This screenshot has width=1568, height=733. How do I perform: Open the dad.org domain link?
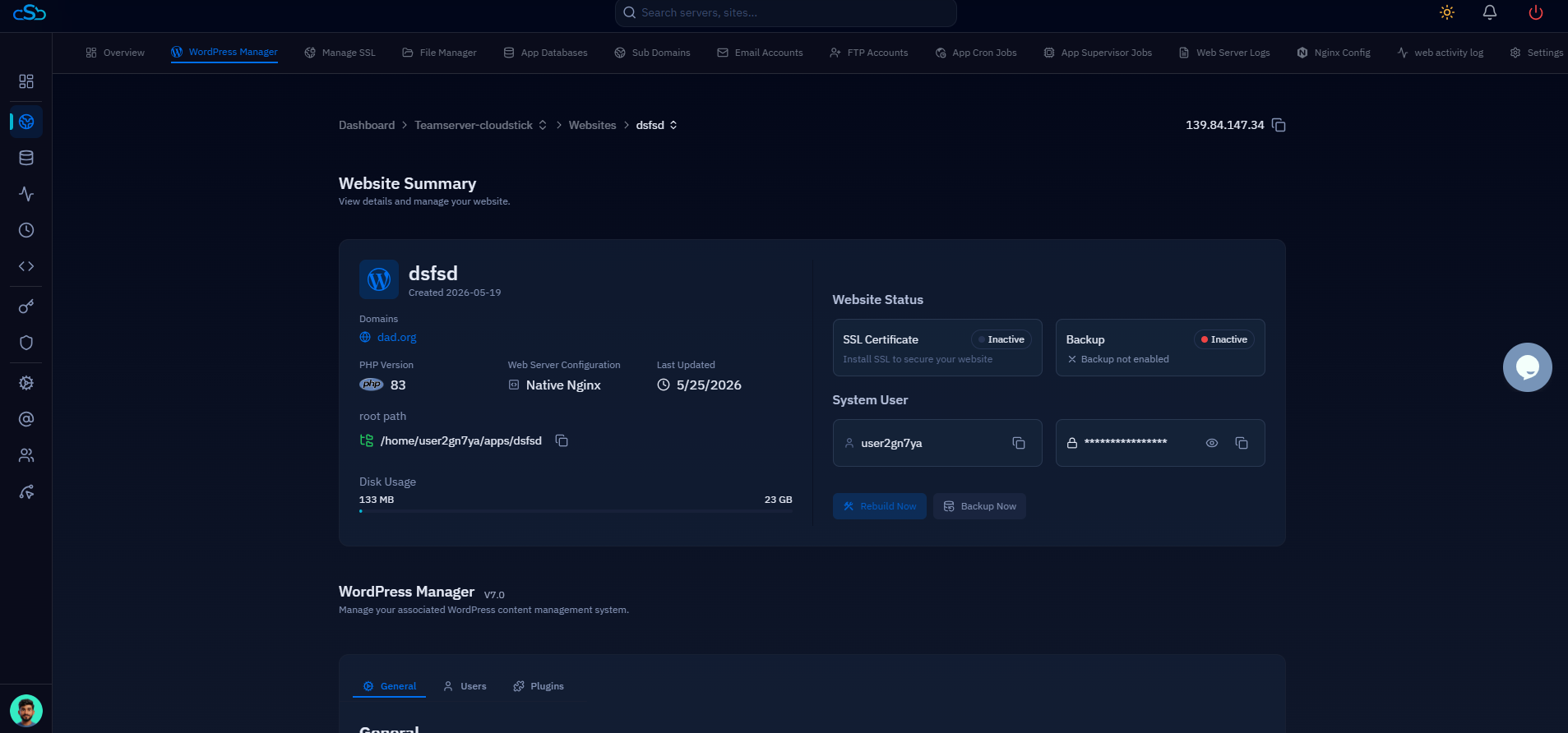[396, 337]
